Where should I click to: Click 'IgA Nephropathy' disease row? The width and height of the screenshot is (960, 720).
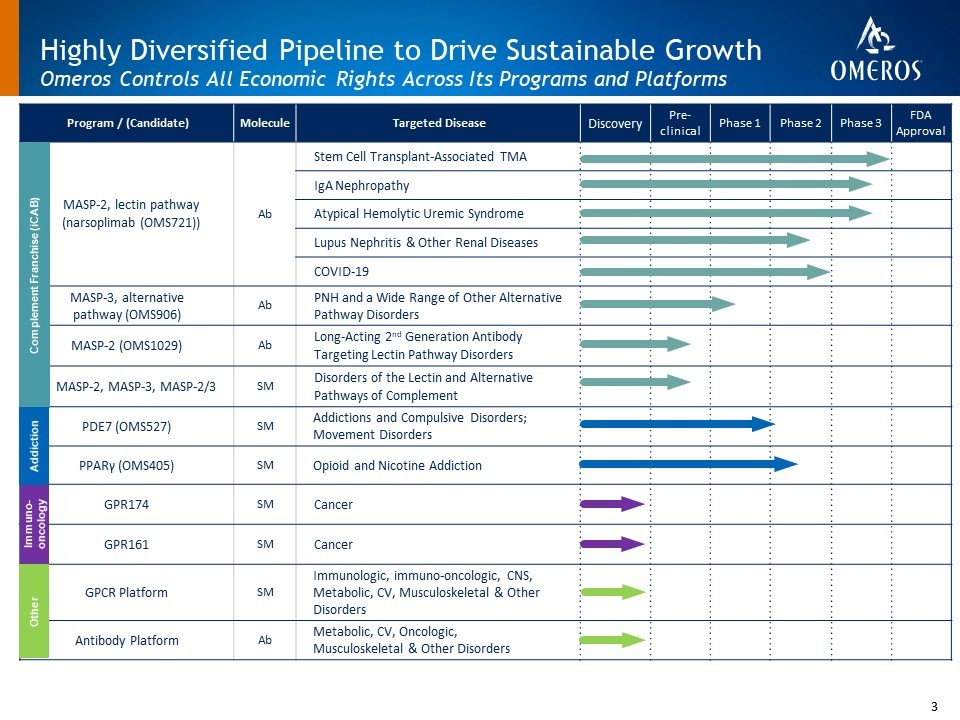coord(361,186)
